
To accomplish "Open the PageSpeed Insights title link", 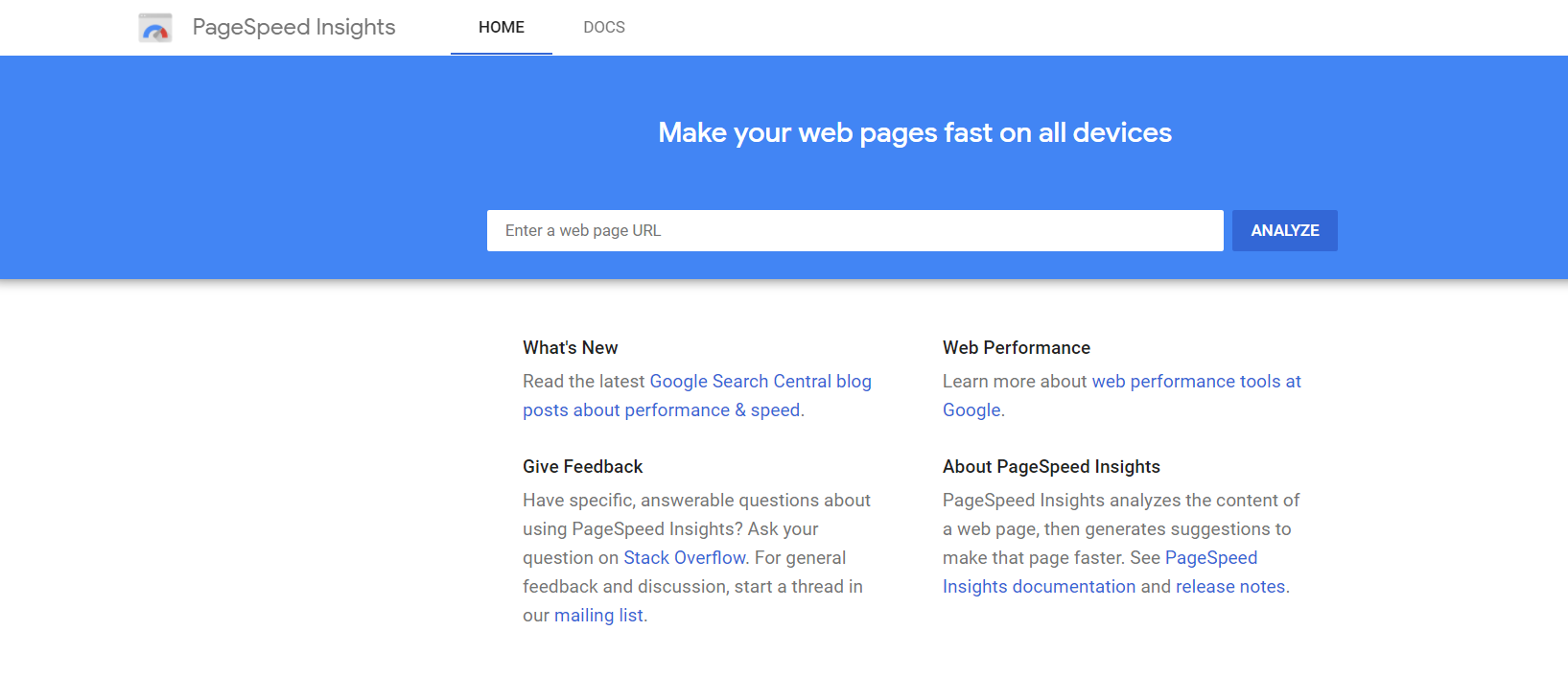I will pos(293,27).
